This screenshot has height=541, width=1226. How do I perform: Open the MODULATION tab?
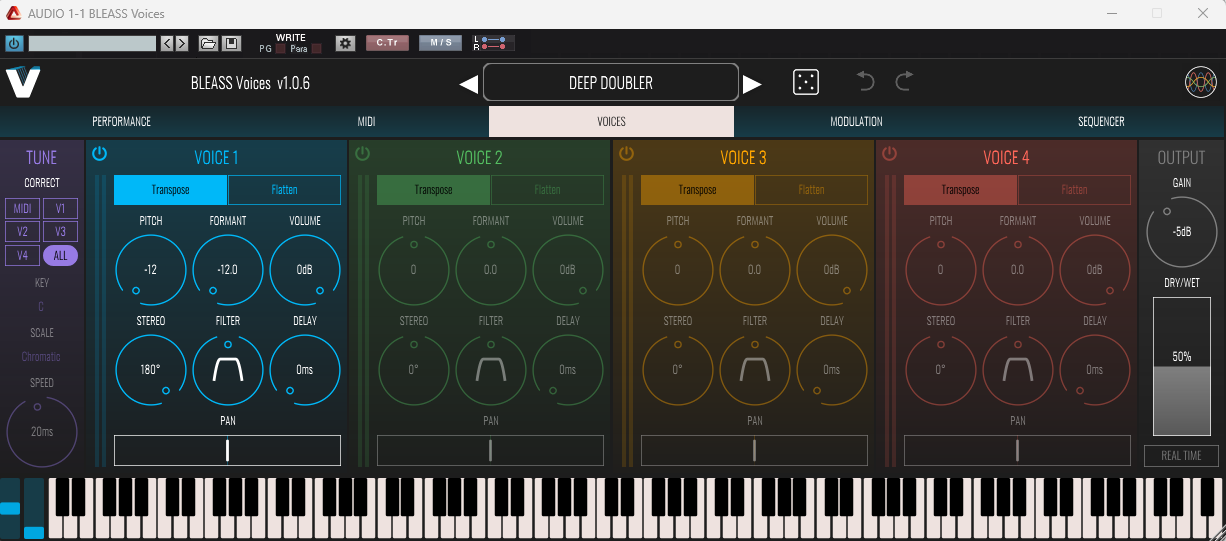click(x=856, y=121)
